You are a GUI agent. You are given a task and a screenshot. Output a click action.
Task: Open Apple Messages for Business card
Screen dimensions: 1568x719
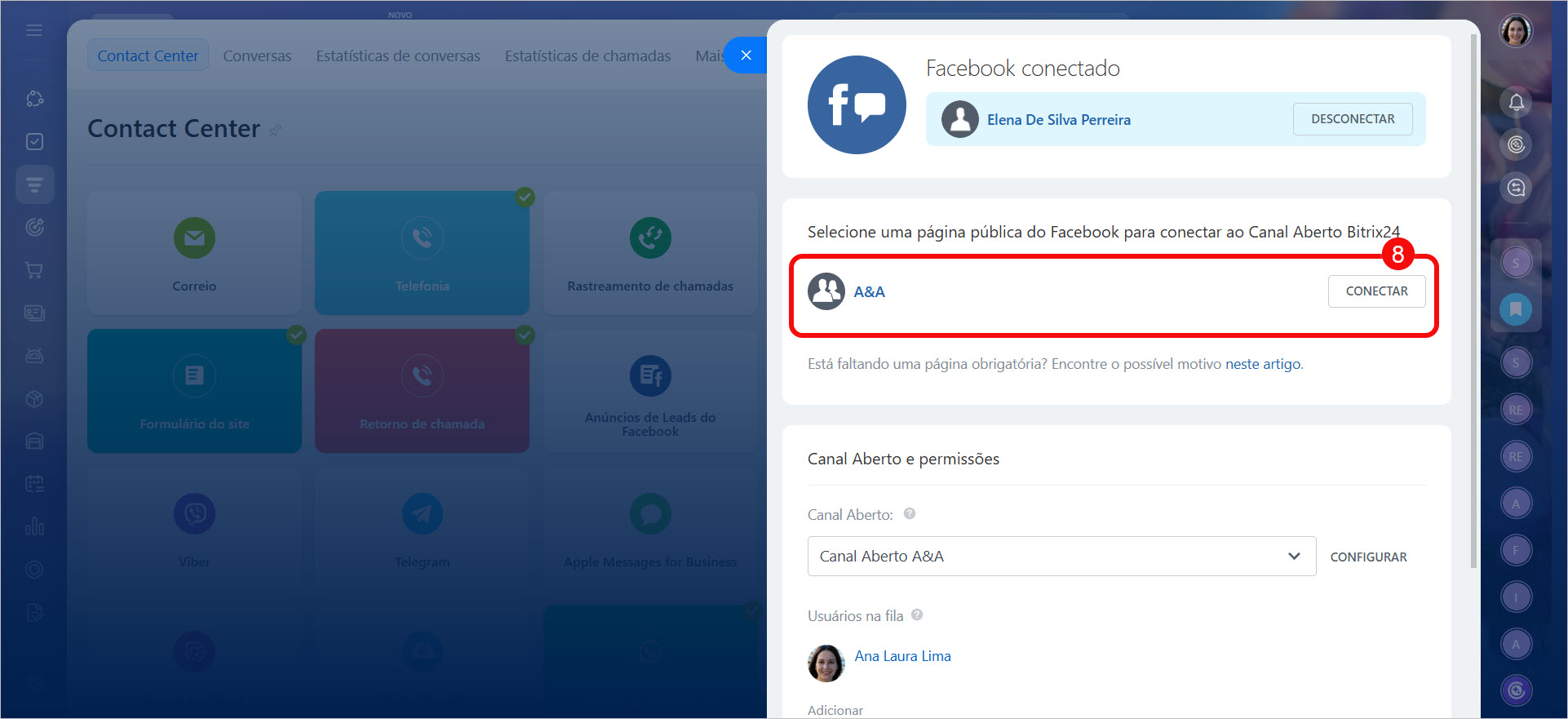pos(650,529)
